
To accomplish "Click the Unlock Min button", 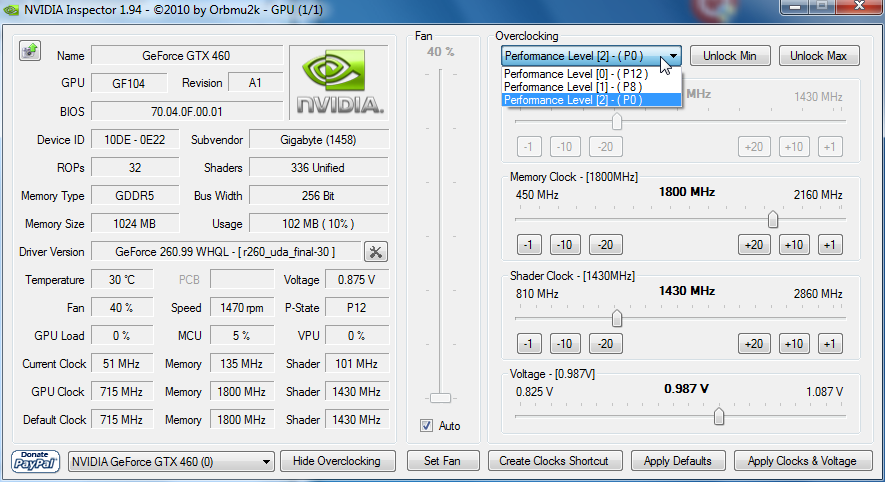I will tap(730, 56).
